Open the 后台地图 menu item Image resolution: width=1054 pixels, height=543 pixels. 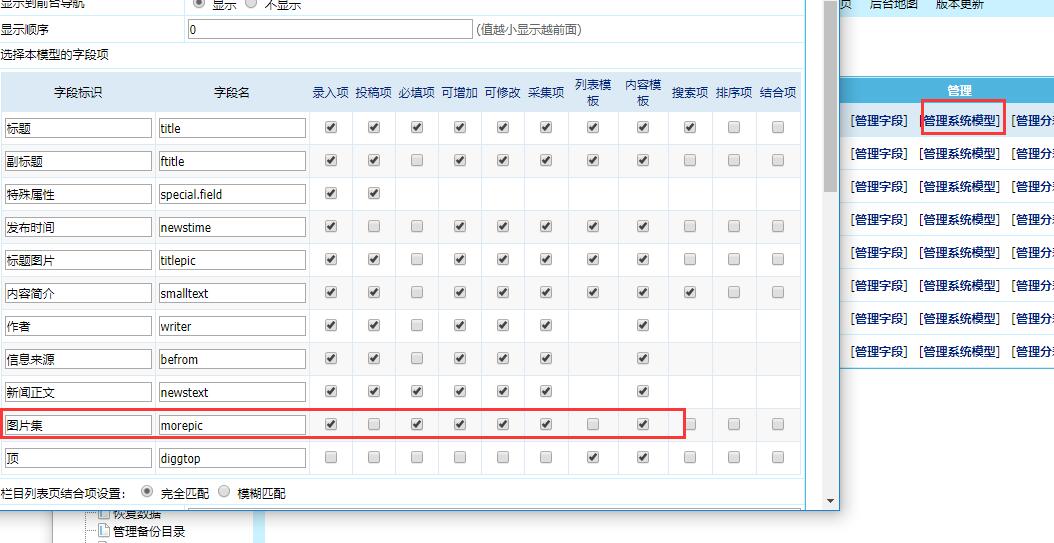coord(893,5)
